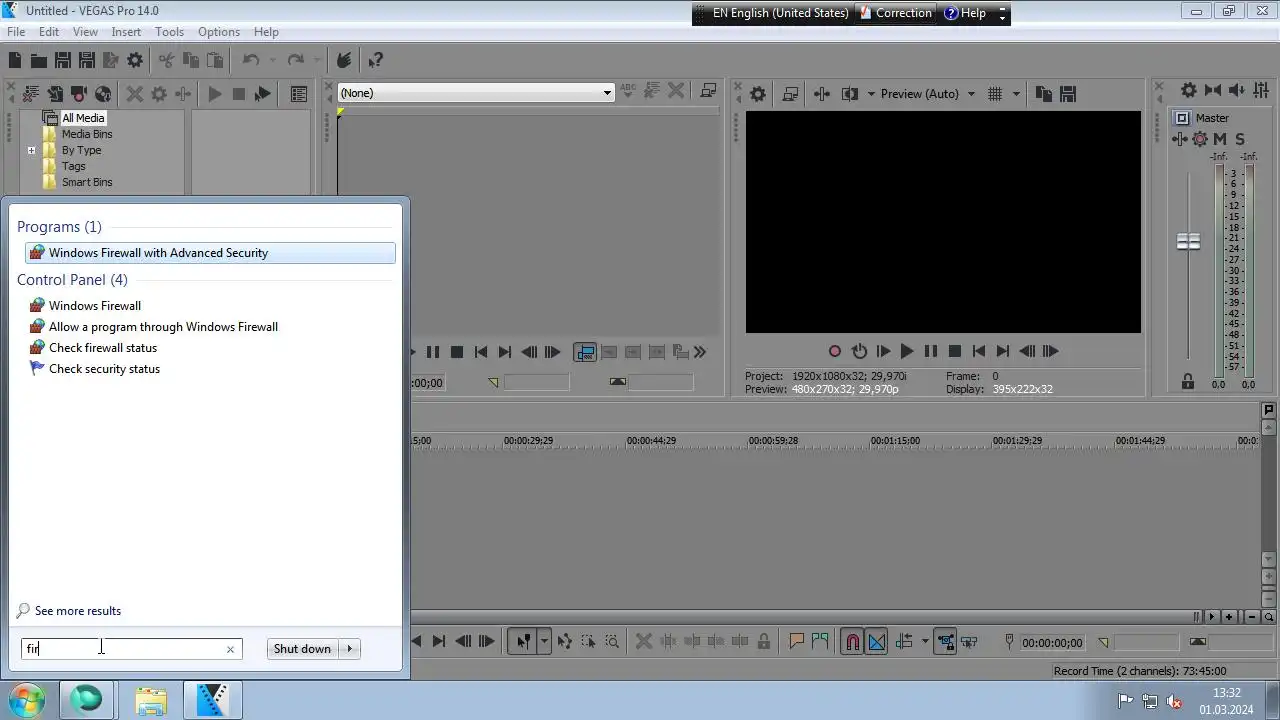Click the Cut scissors icon
The width and height of the screenshot is (1280, 720).
click(x=166, y=61)
